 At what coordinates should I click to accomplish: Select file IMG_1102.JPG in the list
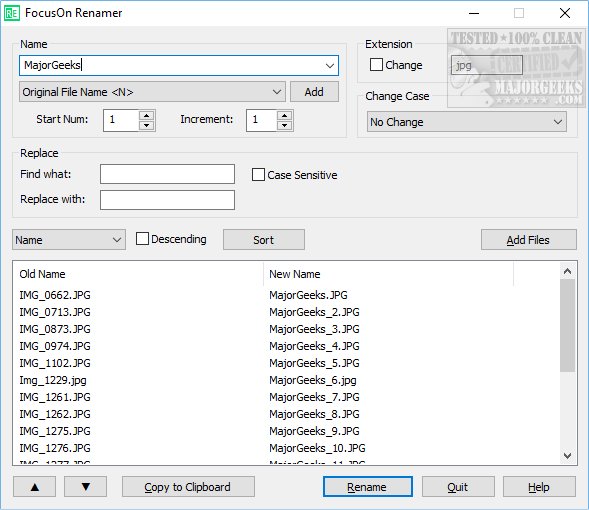pyautogui.click(x=55, y=363)
